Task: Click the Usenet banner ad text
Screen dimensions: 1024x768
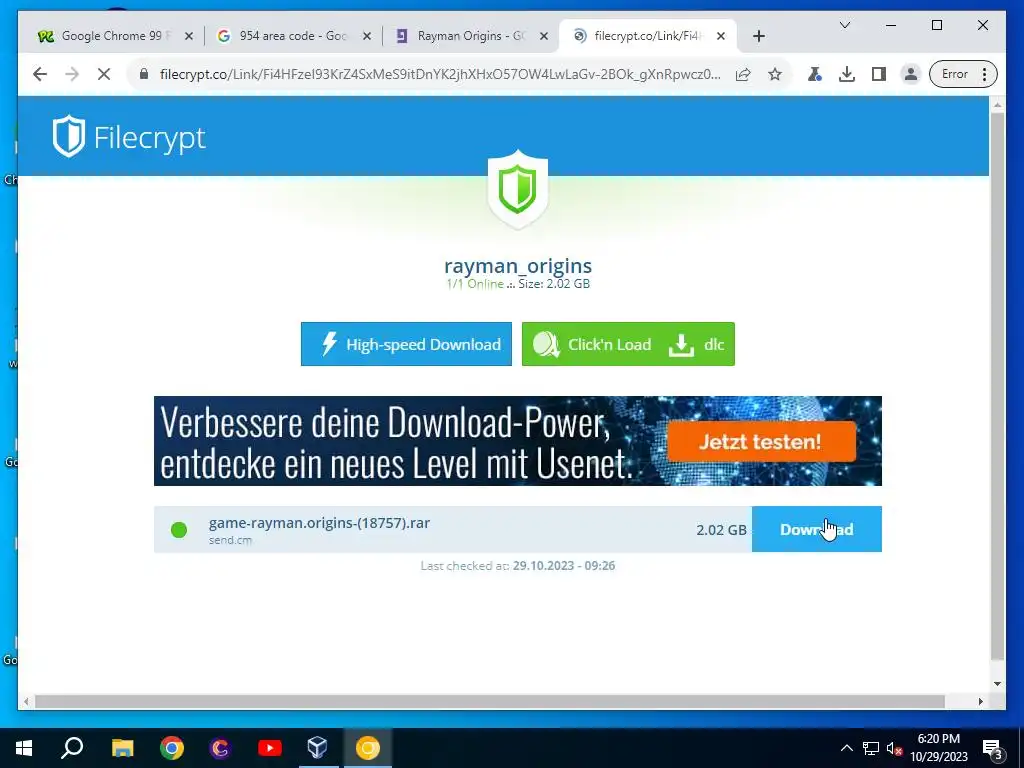Action: click(396, 442)
